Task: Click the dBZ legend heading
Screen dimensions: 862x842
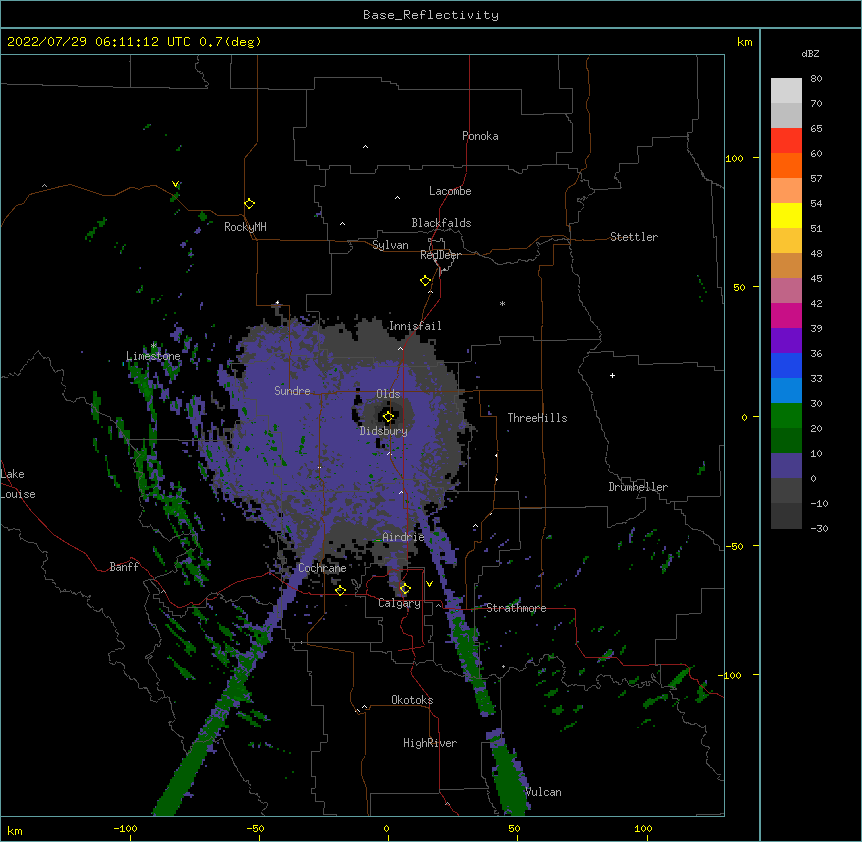Action: point(810,54)
